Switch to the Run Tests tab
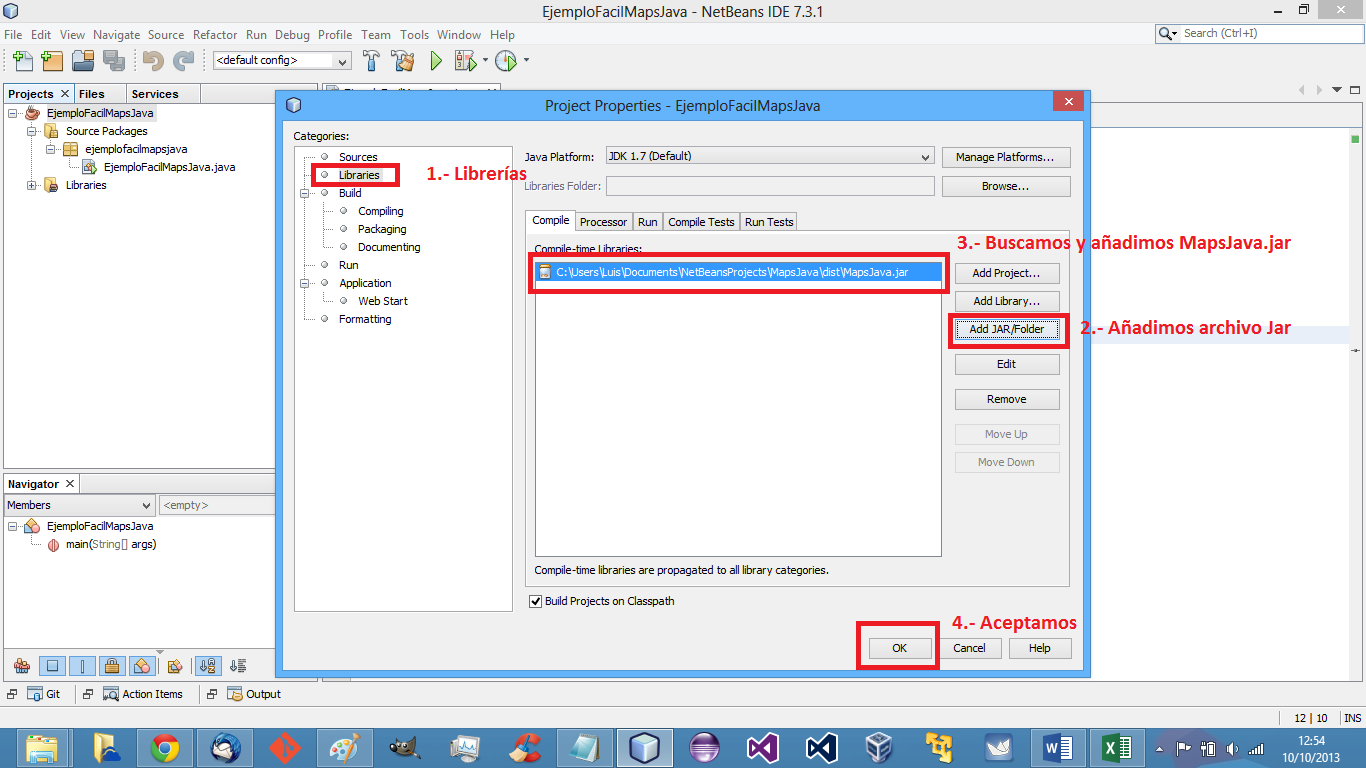 tap(769, 222)
